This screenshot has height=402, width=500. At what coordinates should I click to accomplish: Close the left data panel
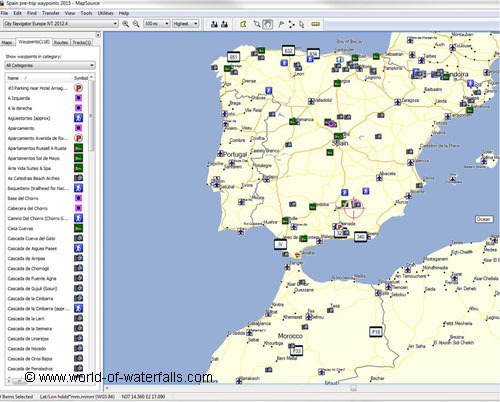[98, 35]
